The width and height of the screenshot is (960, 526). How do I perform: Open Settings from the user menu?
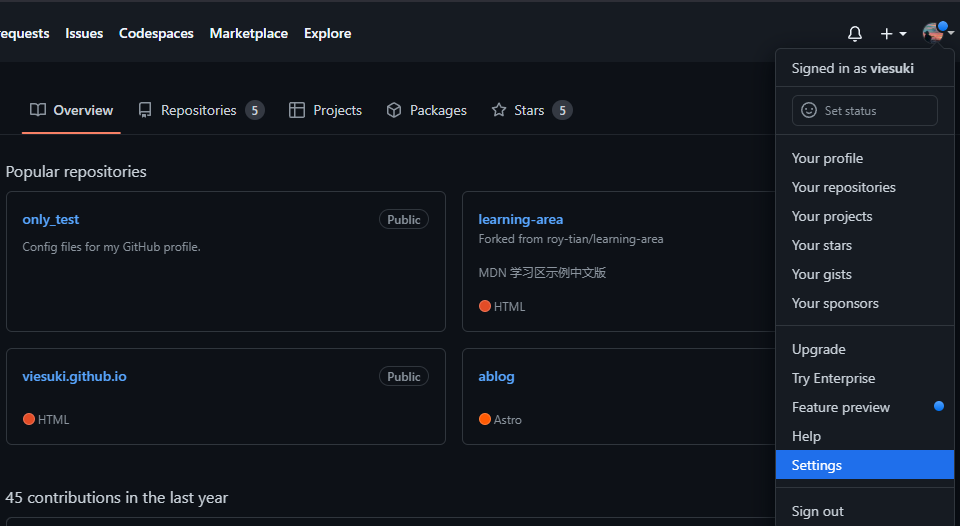[x=864, y=465]
